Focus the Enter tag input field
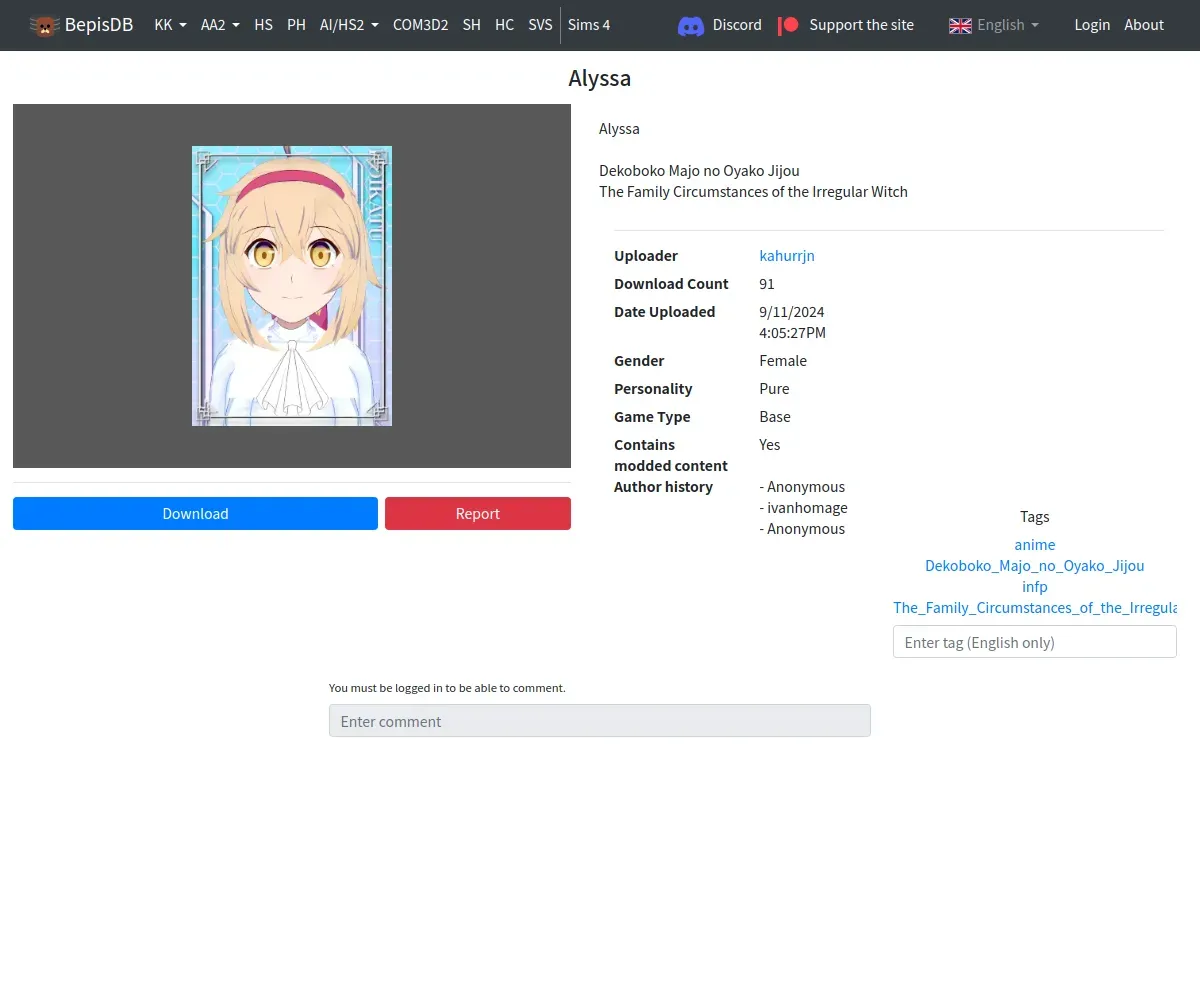The image size is (1200, 1000). pos(1034,642)
